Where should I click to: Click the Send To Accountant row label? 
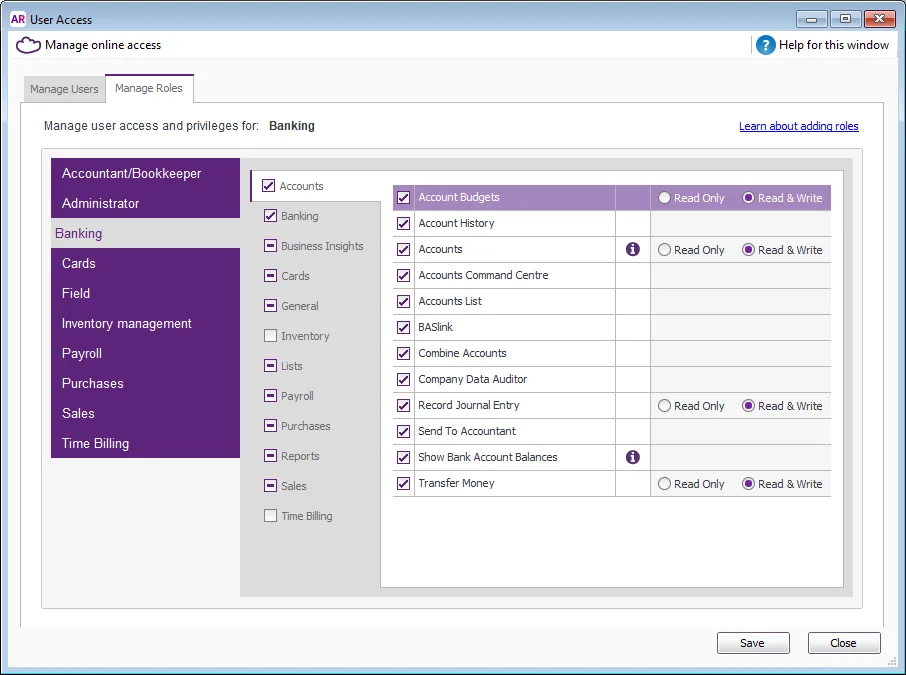pyautogui.click(x=467, y=431)
